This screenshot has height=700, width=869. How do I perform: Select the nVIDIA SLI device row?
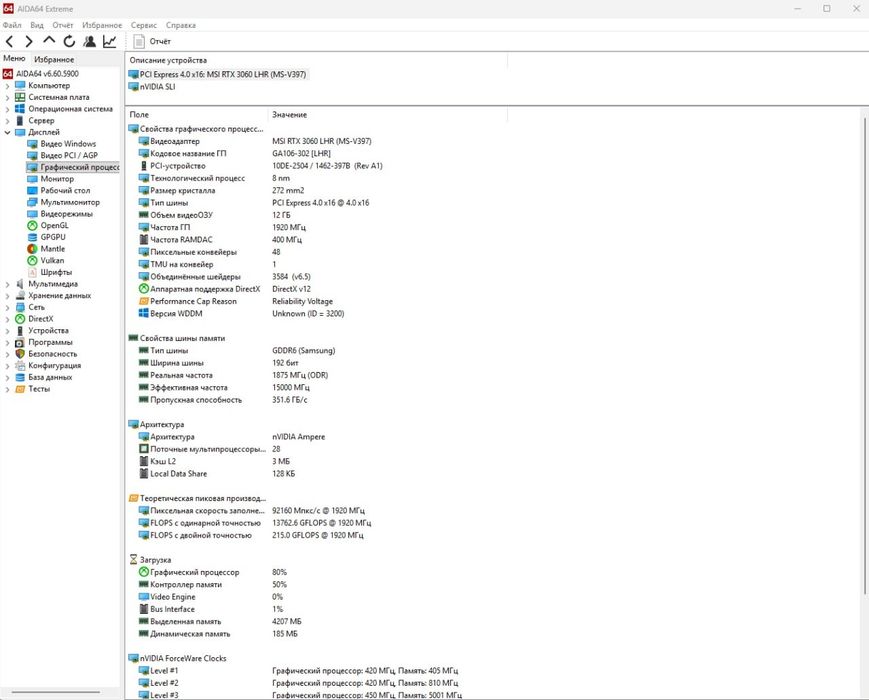pyautogui.click(x=152, y=86)
